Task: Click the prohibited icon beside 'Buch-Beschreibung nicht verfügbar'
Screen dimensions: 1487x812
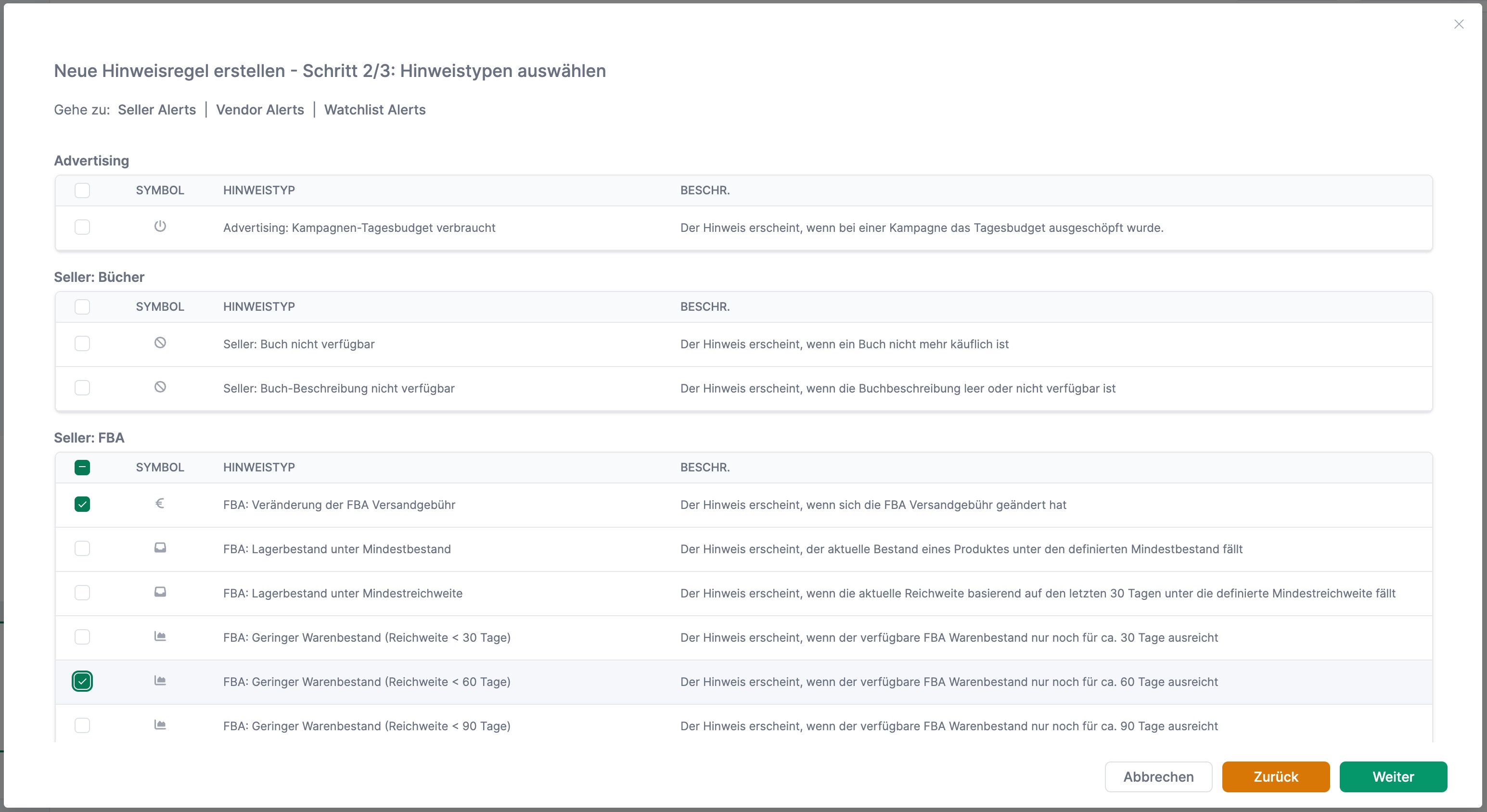Action: click(x=160, y=387)
